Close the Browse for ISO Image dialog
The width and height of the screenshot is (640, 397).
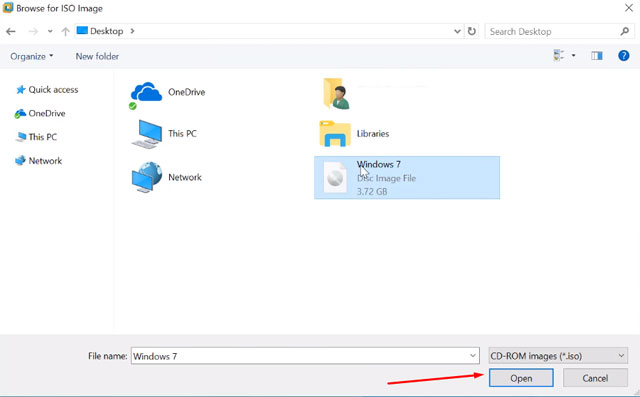tap(629, 8)
